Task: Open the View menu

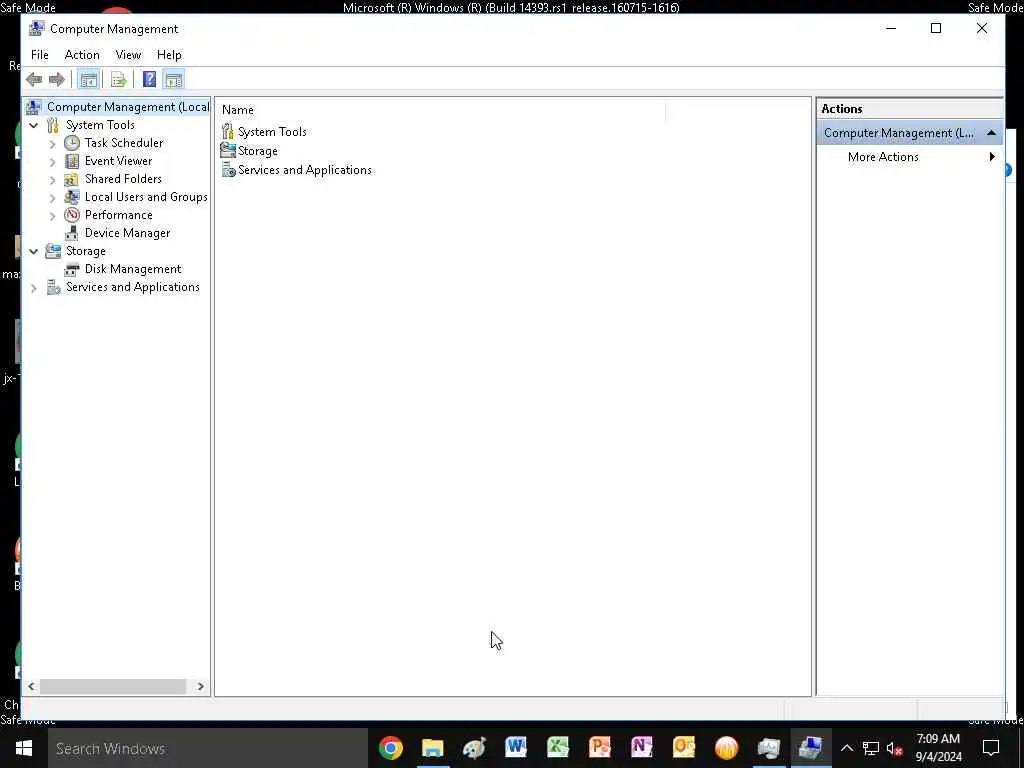Action: pos(128,55)
